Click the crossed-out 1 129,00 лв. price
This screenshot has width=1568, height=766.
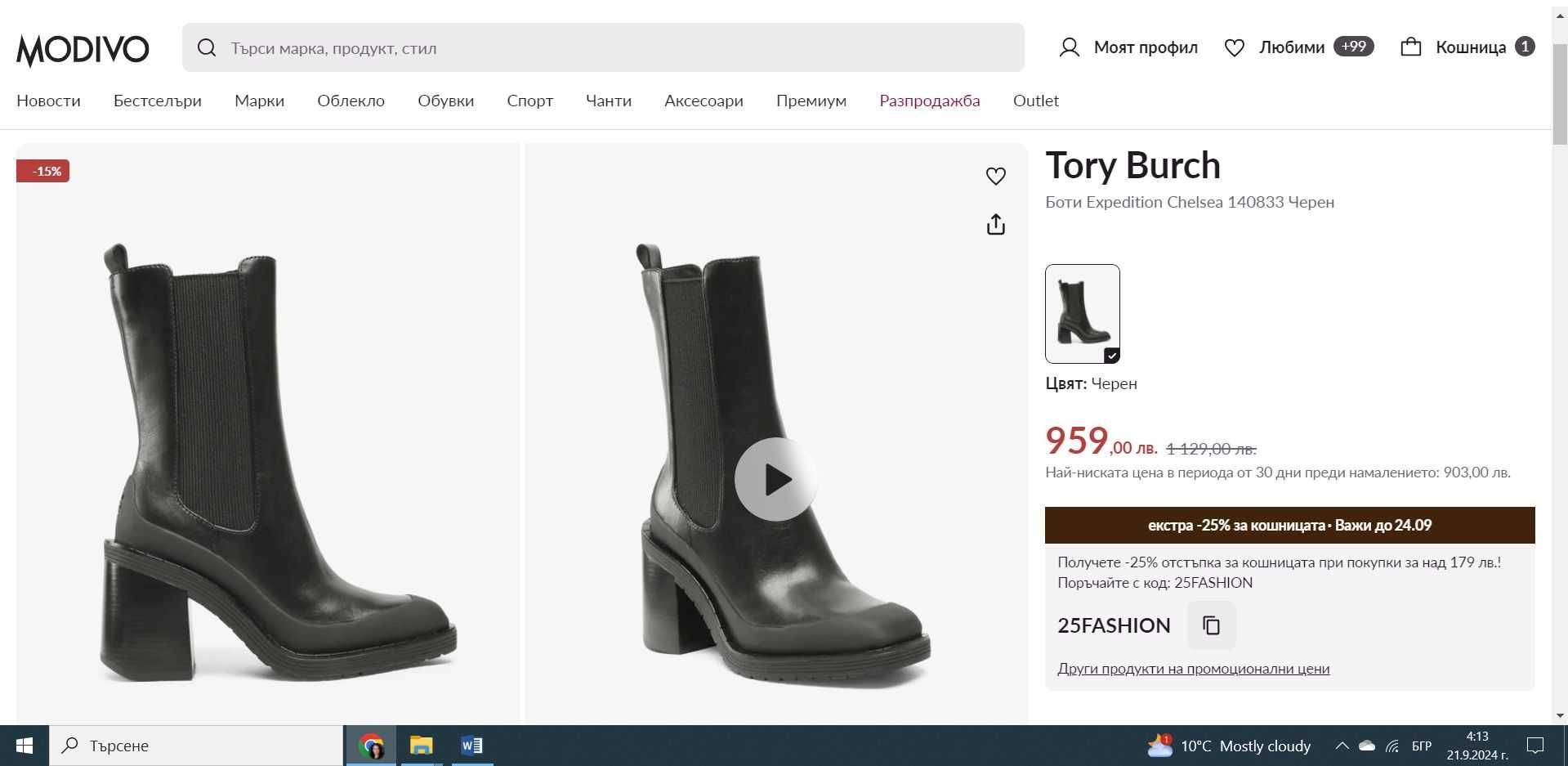point(1211,449)
